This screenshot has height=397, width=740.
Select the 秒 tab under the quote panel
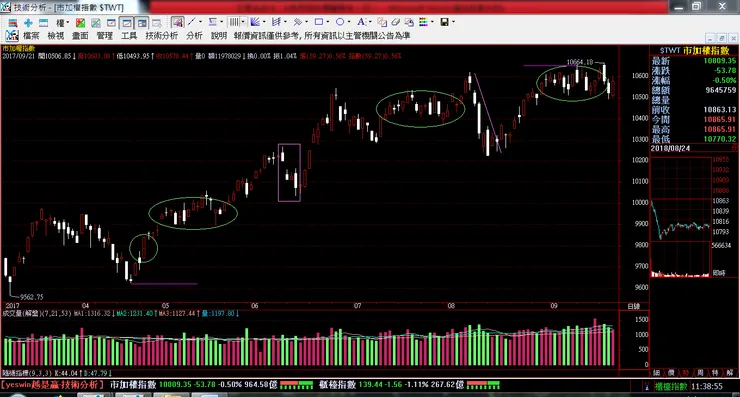tap(686, 373)
